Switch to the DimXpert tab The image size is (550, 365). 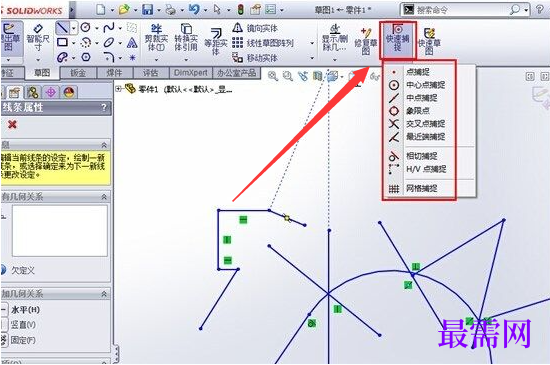(x=191, y=73)
